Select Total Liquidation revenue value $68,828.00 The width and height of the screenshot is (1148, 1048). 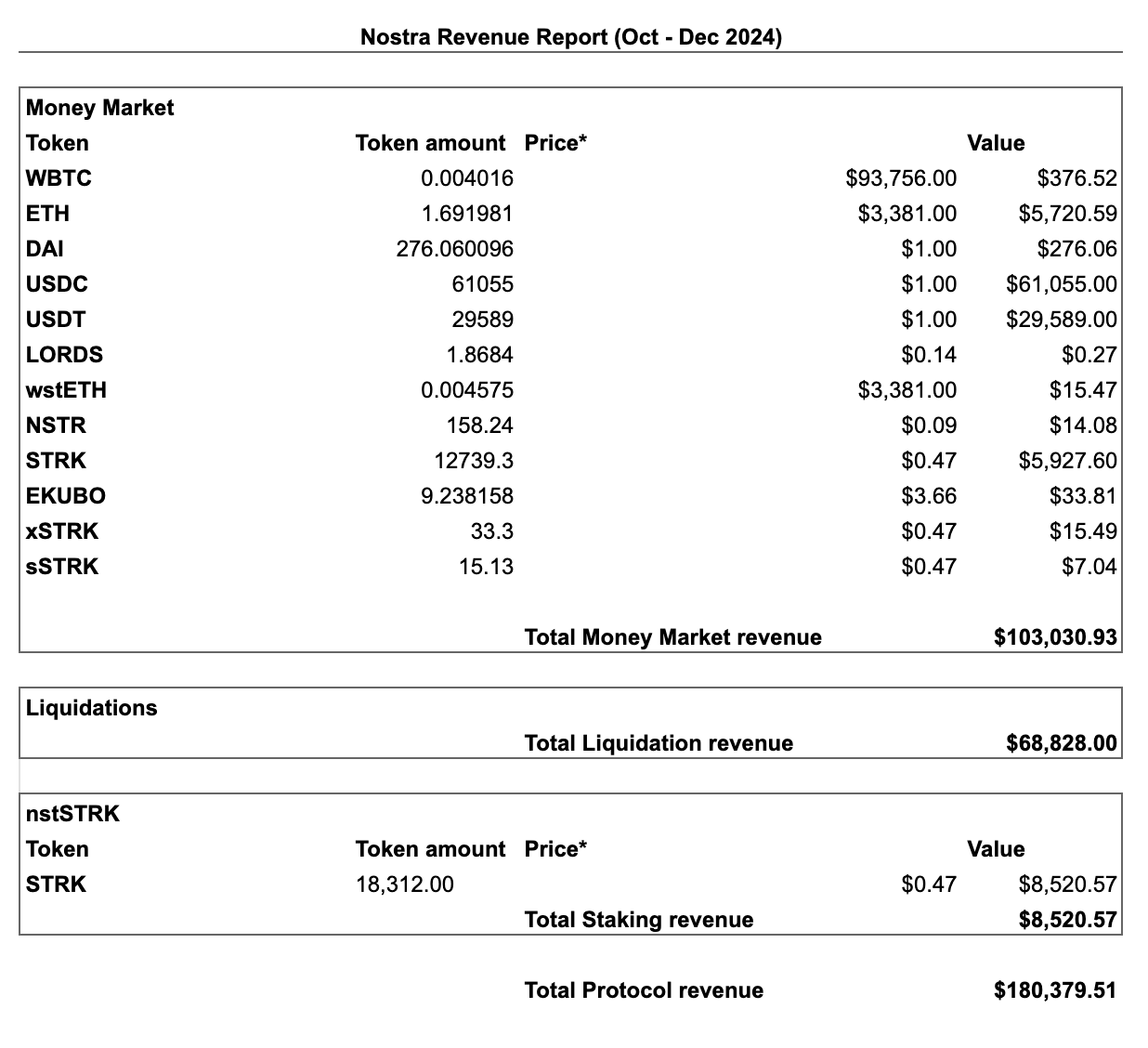[1061, 743]
